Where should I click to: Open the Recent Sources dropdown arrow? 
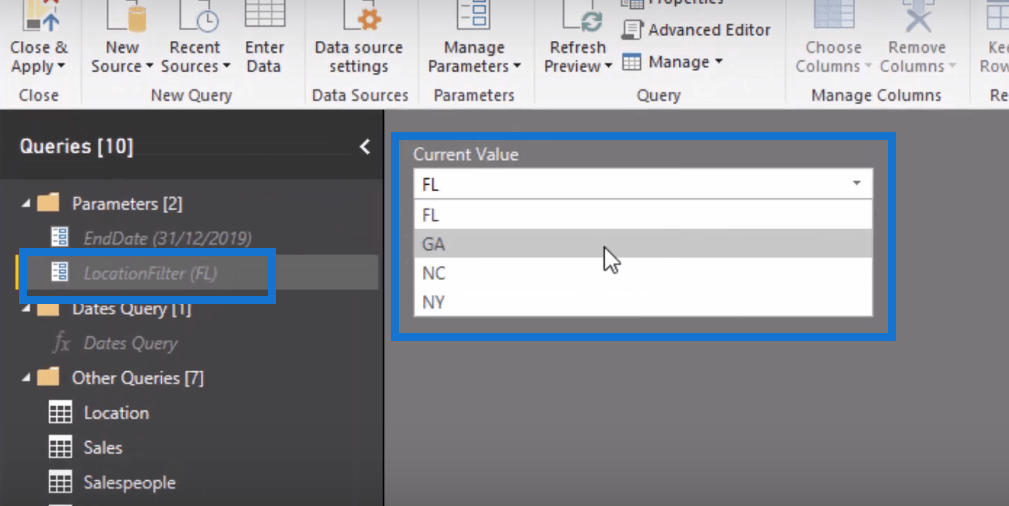pyautogui.click(x=227, y=66)
